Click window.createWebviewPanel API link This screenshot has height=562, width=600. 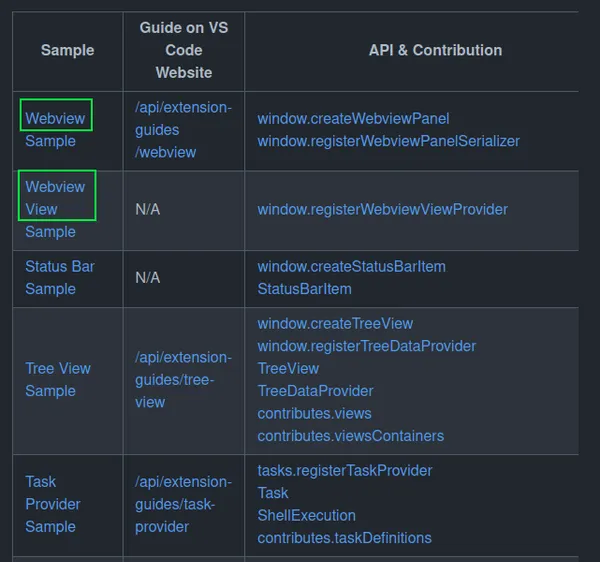353,119
